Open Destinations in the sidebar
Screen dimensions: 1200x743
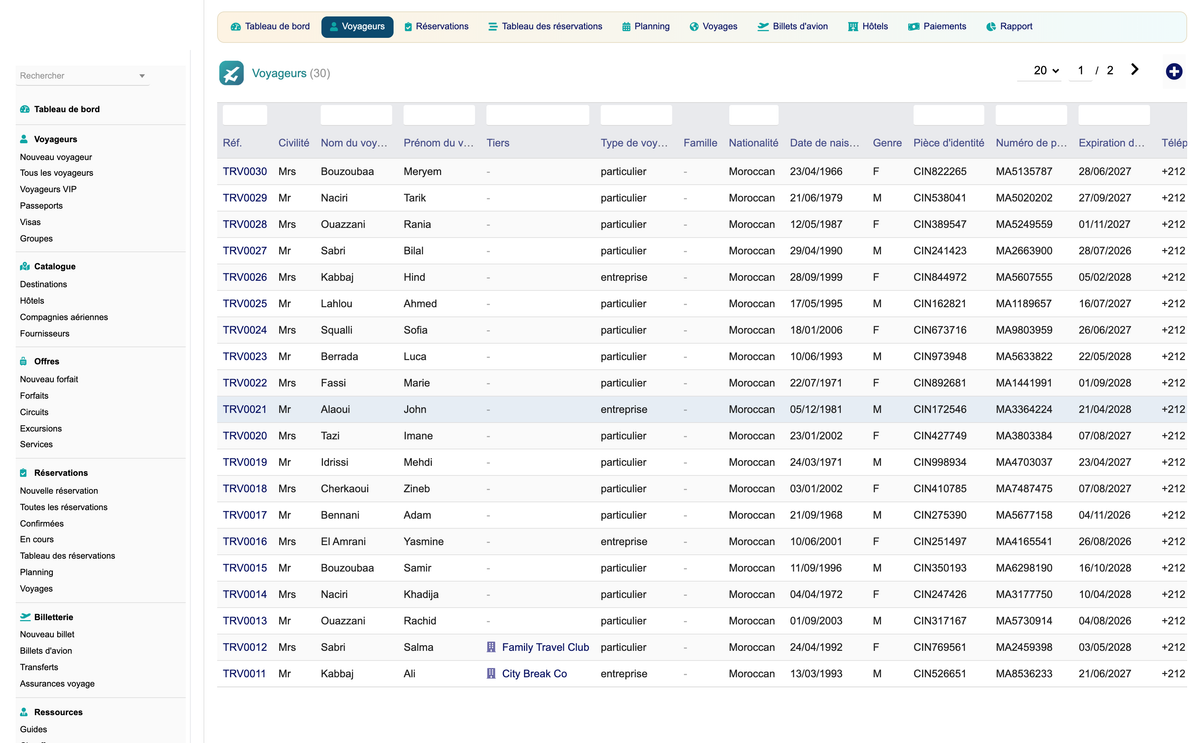43,284
